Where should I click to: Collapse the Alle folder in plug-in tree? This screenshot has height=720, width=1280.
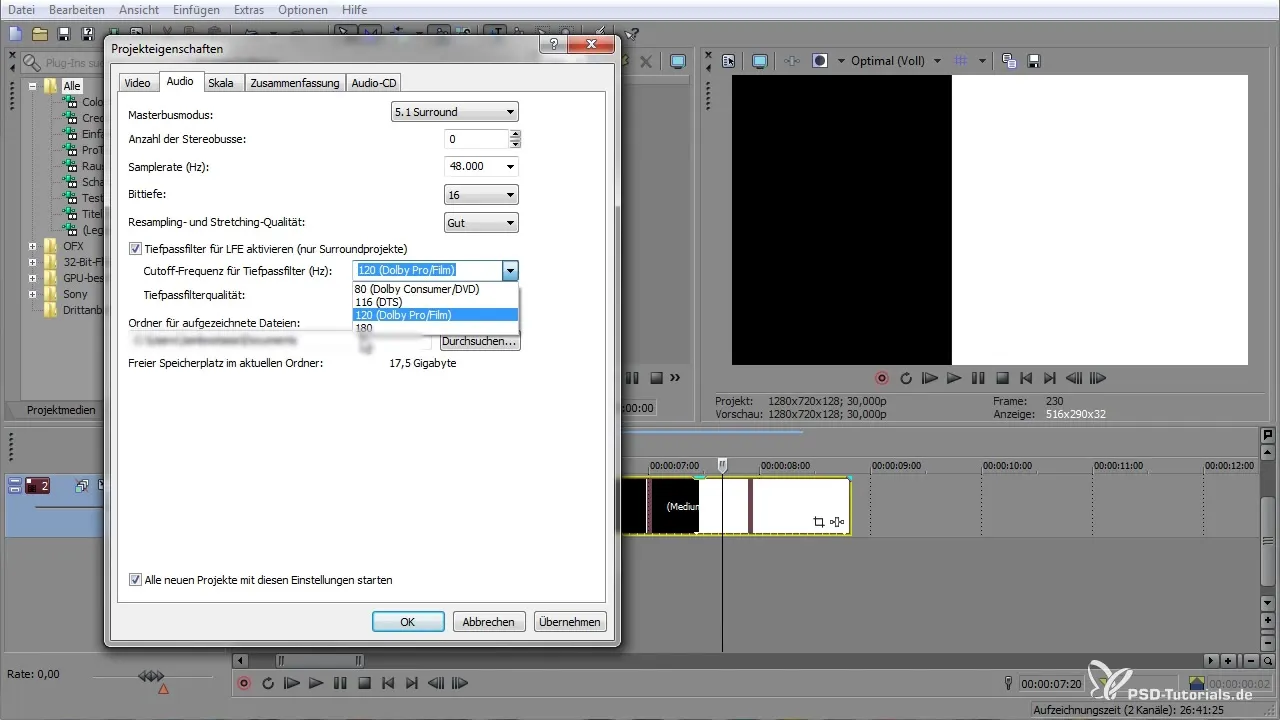click(x=33, y=86)
